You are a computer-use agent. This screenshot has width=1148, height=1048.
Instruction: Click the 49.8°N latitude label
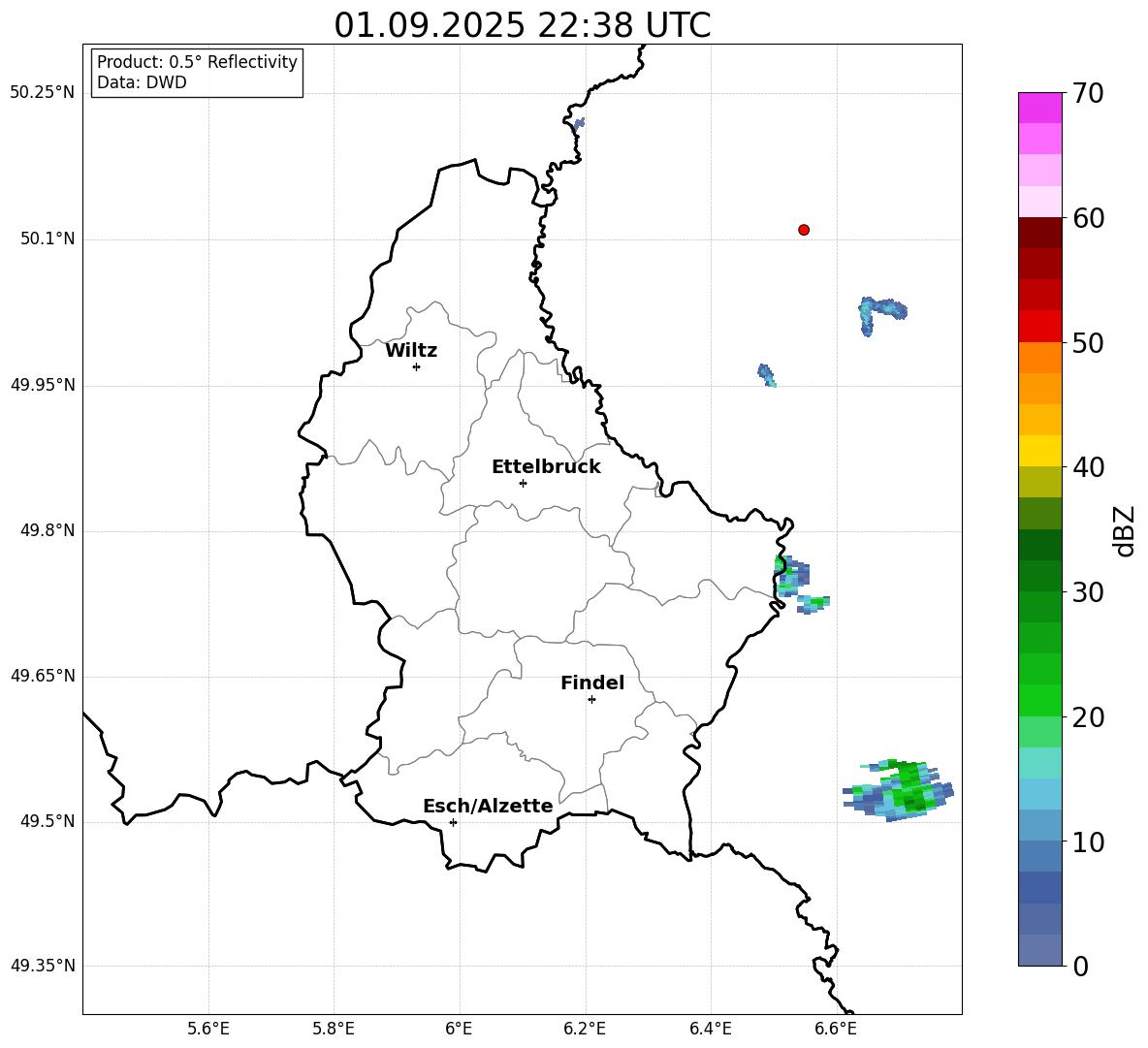[48, 530]
